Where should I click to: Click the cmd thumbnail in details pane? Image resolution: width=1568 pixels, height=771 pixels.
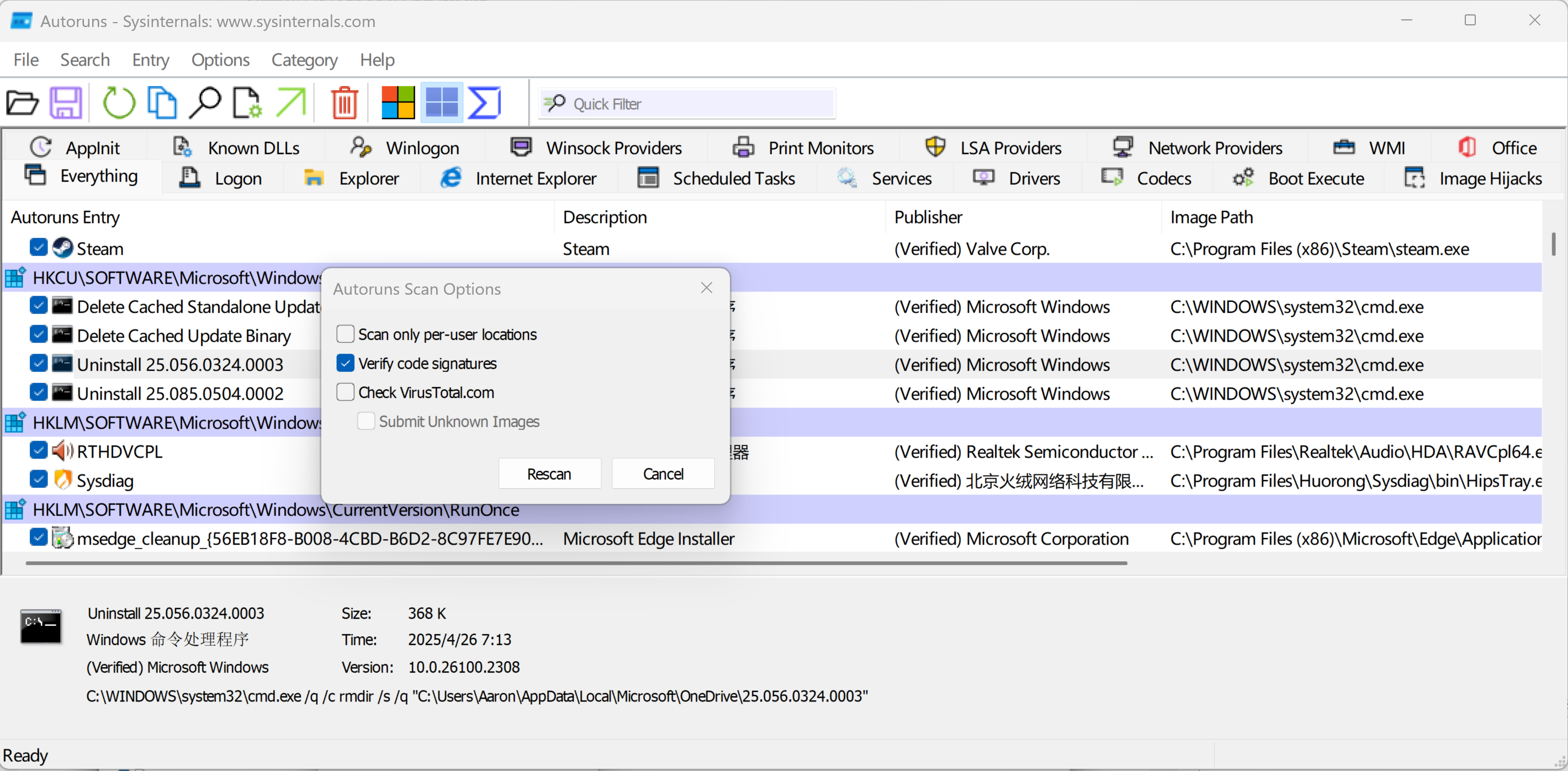pos(41,626)
